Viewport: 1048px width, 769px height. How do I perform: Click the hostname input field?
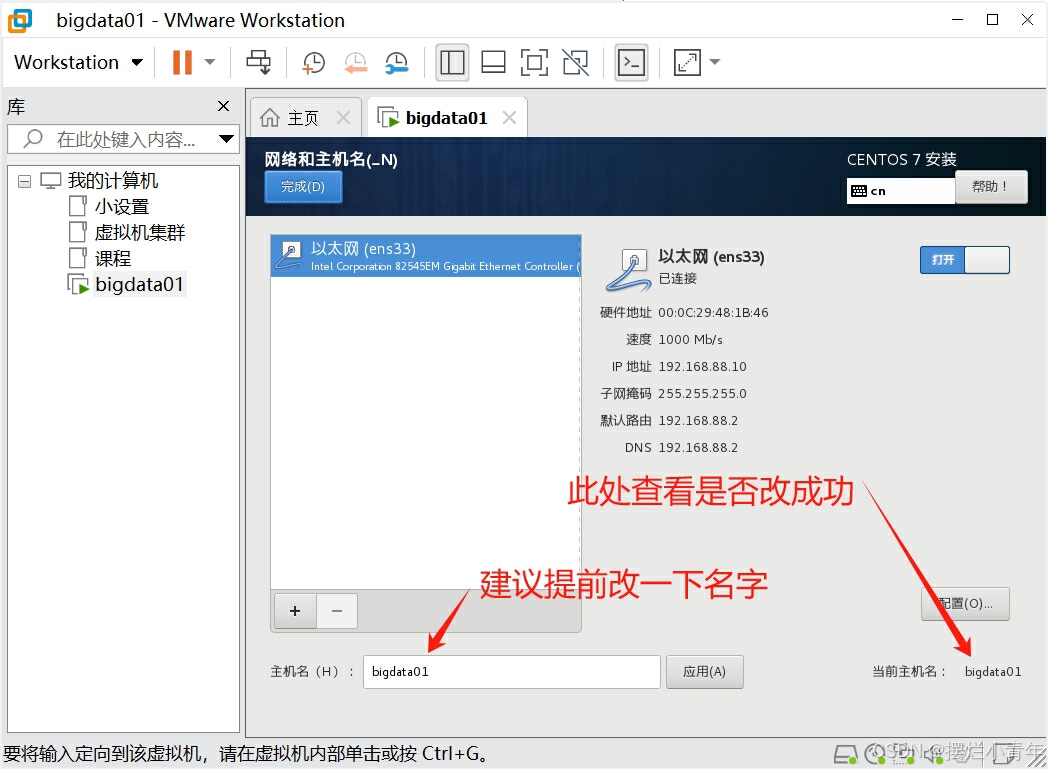512,671
